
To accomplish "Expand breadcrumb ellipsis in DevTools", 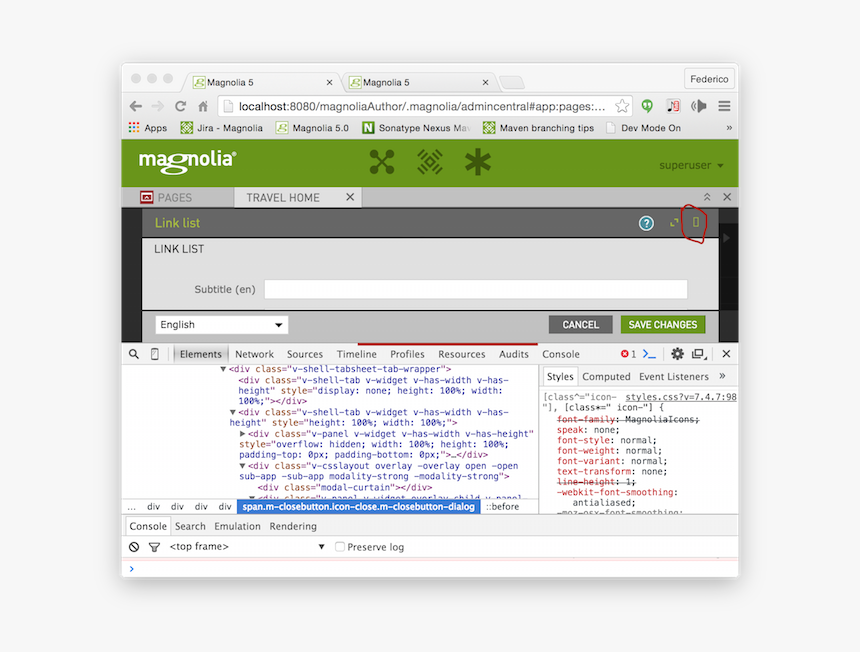I will [x=132, y=507].
